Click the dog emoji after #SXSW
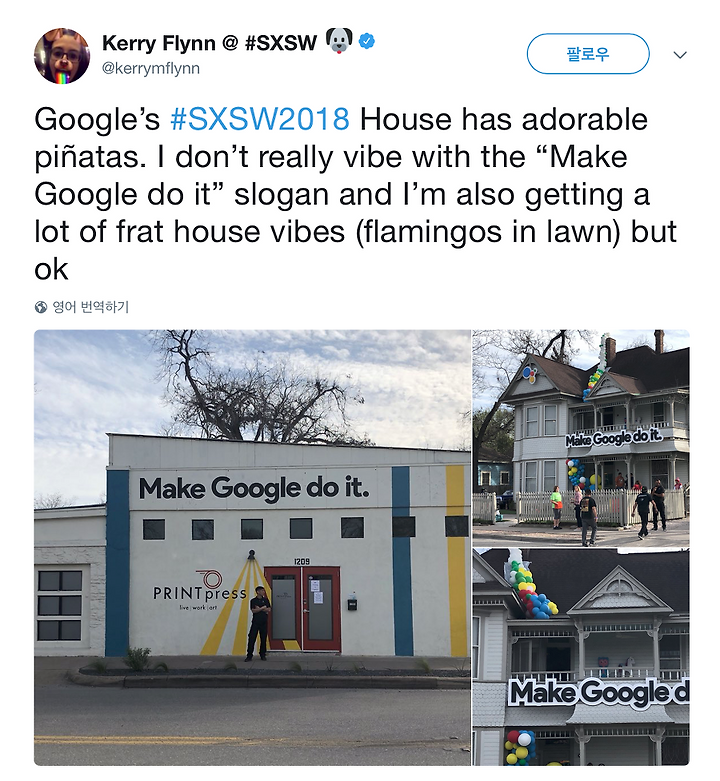 click(339, 41)
